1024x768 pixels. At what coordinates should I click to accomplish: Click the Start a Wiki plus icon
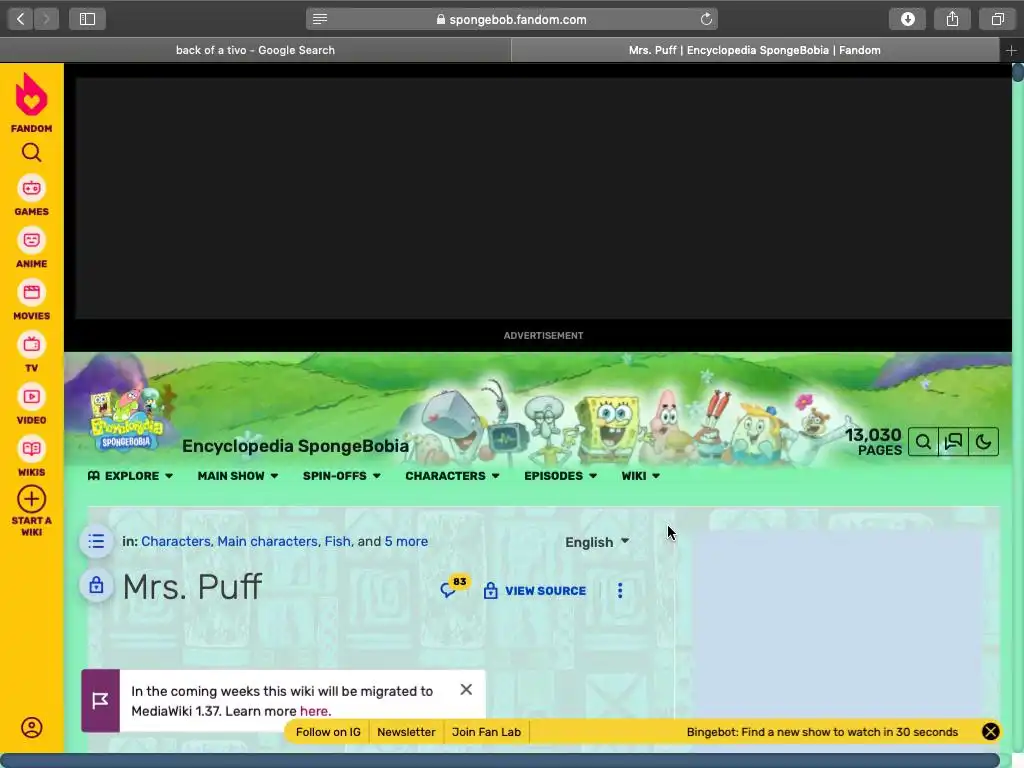[31, 500]
